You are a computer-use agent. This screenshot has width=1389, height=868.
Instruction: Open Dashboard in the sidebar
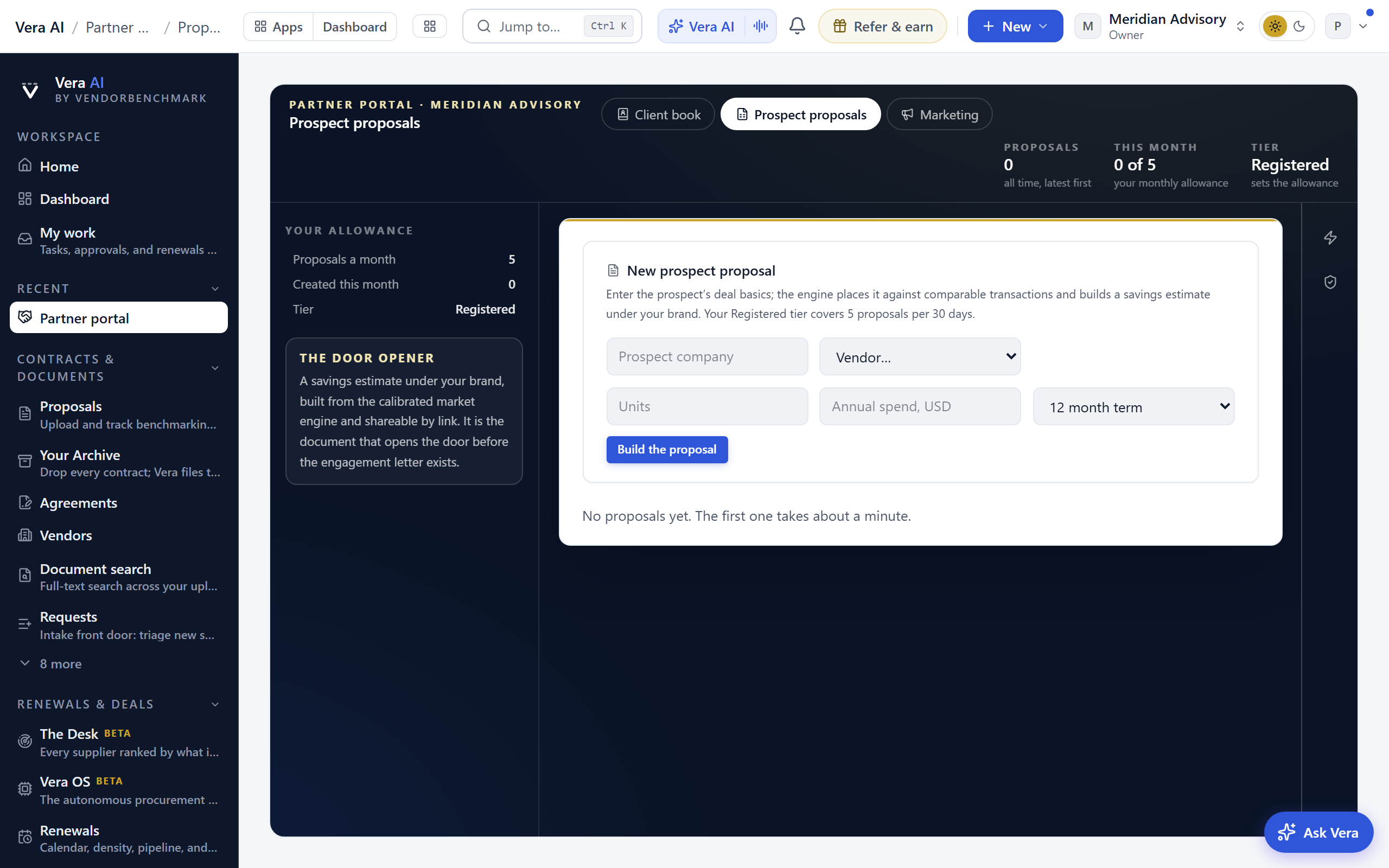[119, 199]
